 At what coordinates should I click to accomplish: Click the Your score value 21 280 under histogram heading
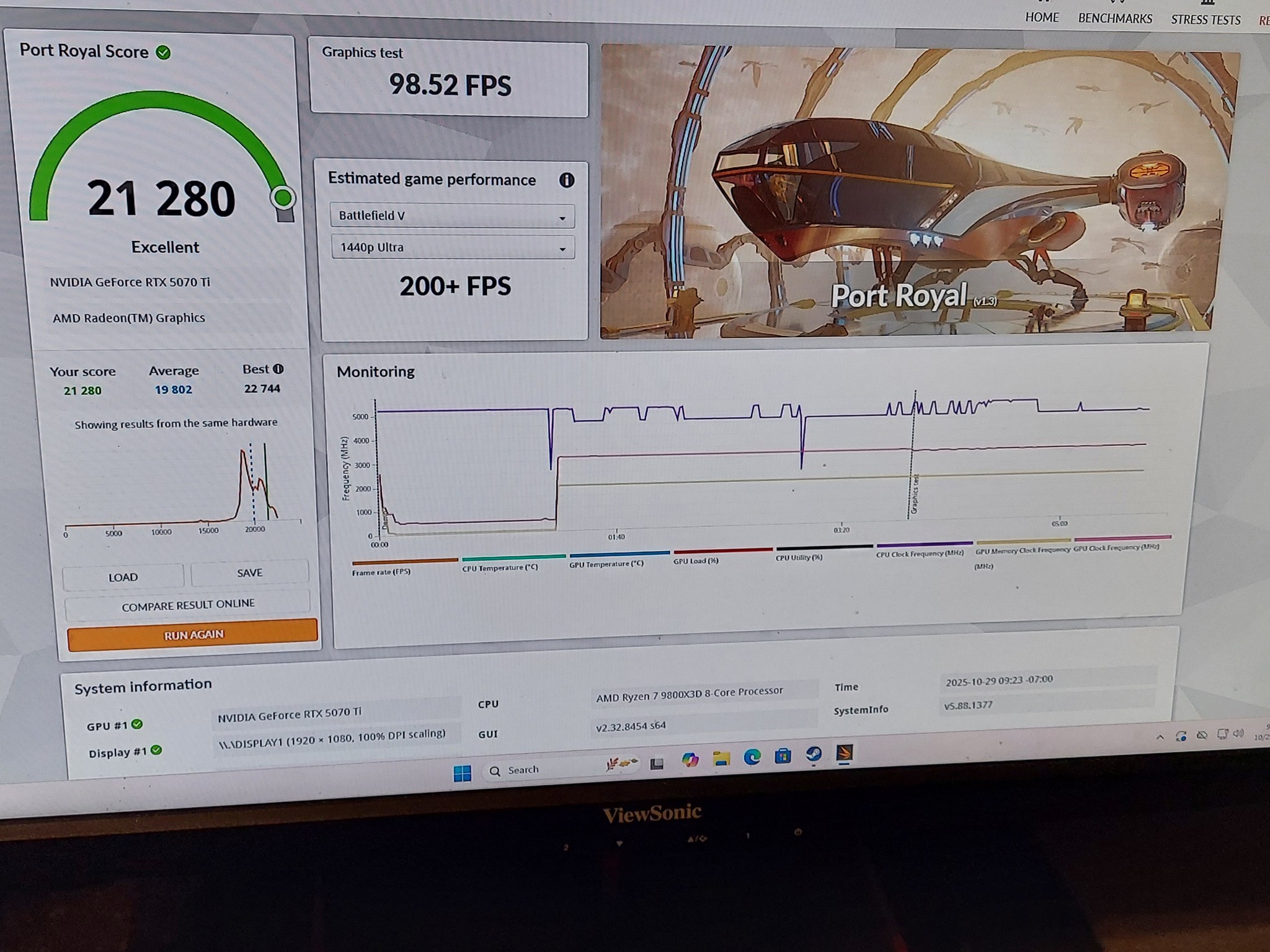pos(82,390)
